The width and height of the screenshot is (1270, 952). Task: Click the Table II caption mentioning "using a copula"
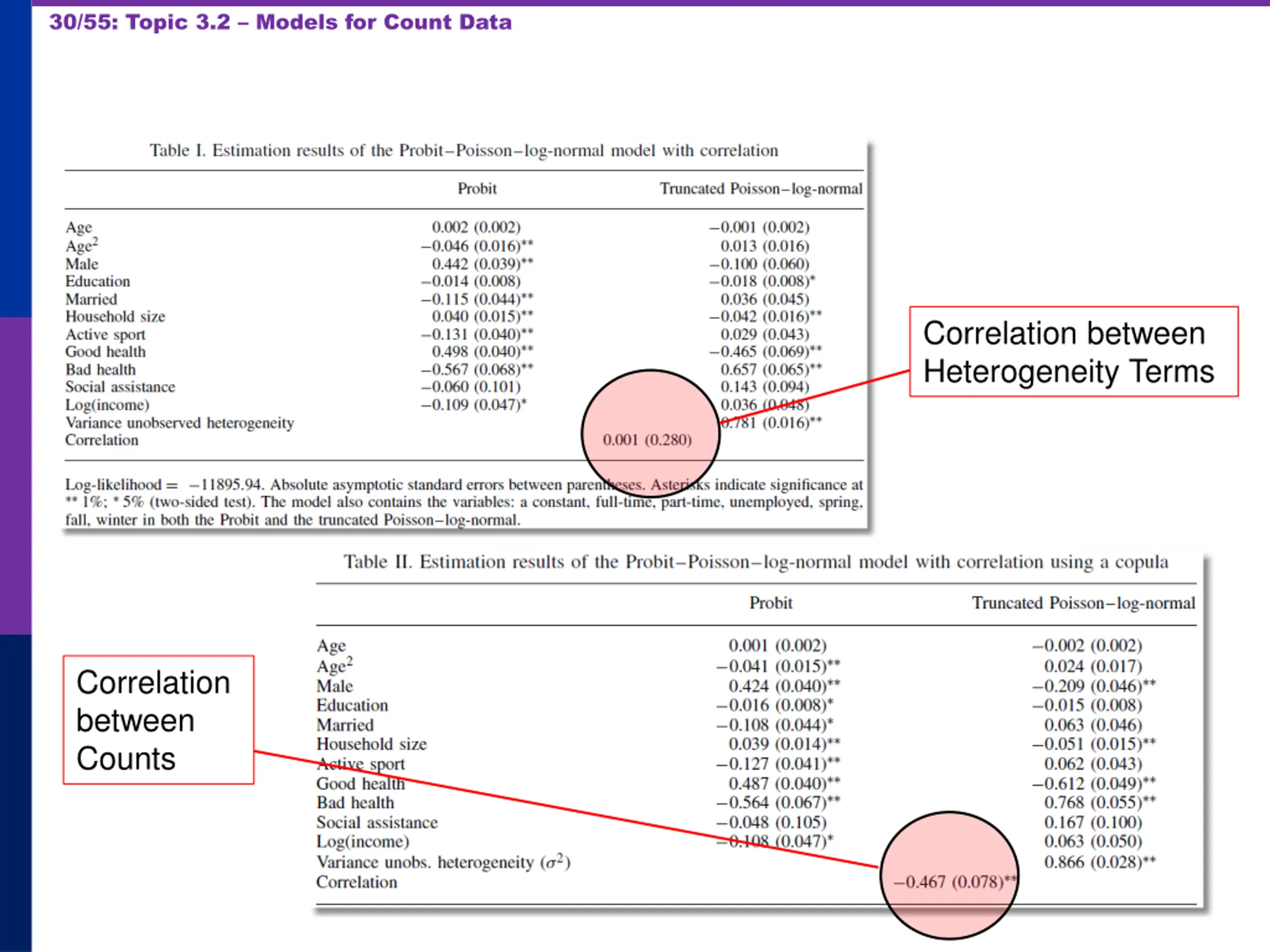click(756, 562)
